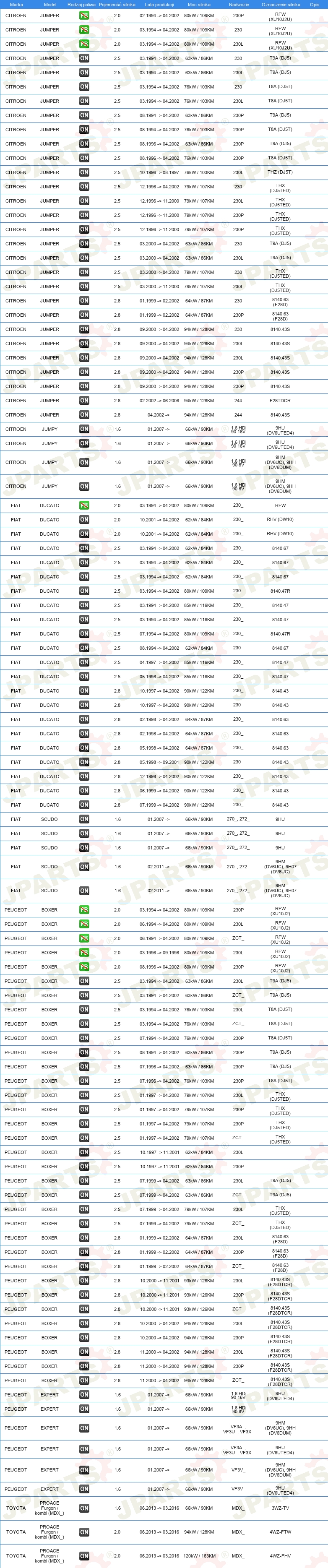Click engine size 2.0 in Toyota 4WZ-FHV row
This screenshot has width=328, height=1568.
[117, 1556]
